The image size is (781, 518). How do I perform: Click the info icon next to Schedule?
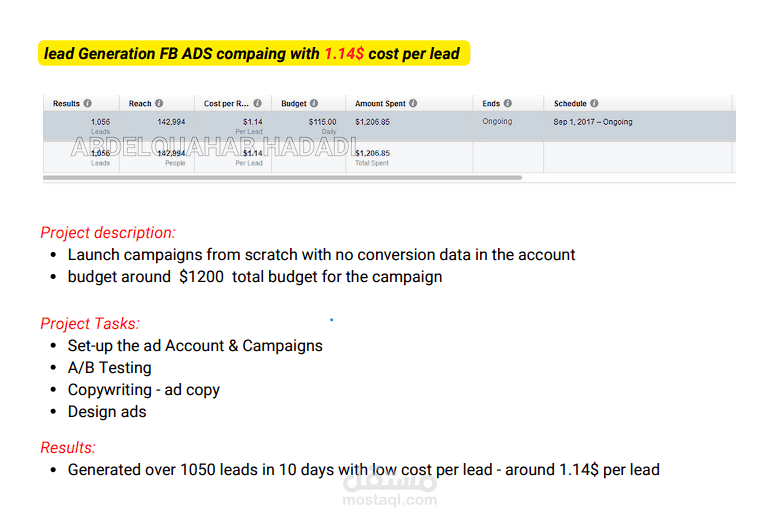594,103
